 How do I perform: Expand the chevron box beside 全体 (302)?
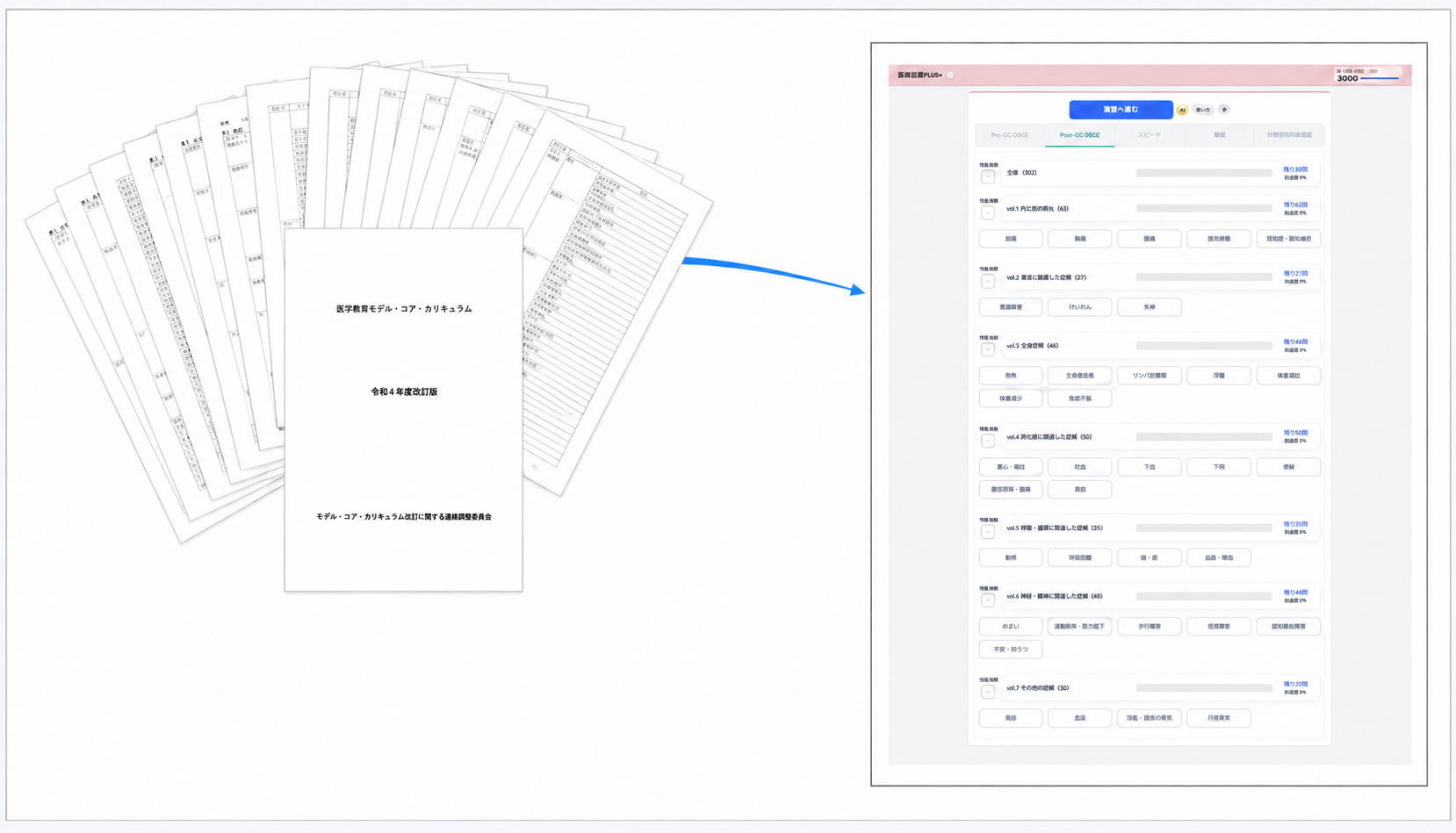[988, 176]
